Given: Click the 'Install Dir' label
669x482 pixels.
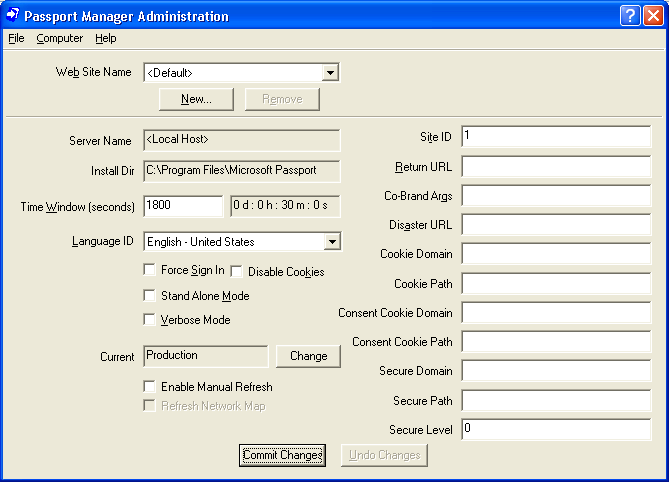Looking at the screenshot, I should pyautogui.click(x=113, y=171).
